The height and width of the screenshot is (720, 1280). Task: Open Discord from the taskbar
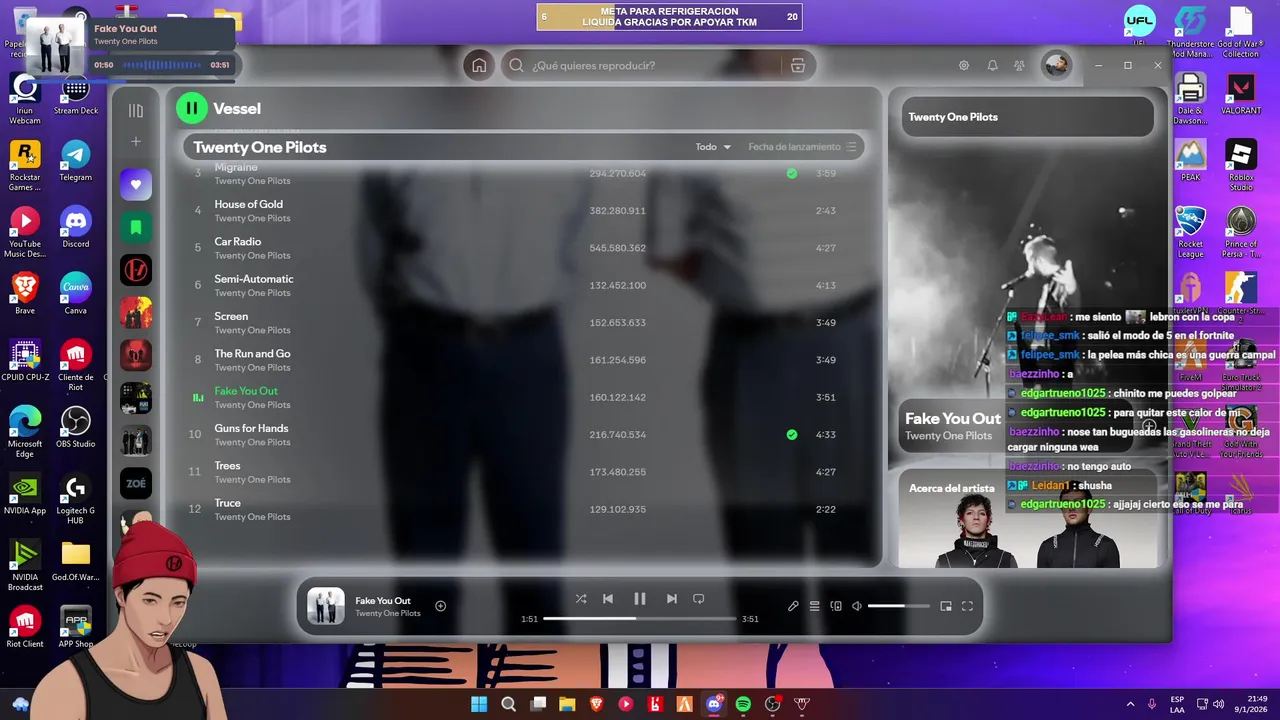click(714, 704)
